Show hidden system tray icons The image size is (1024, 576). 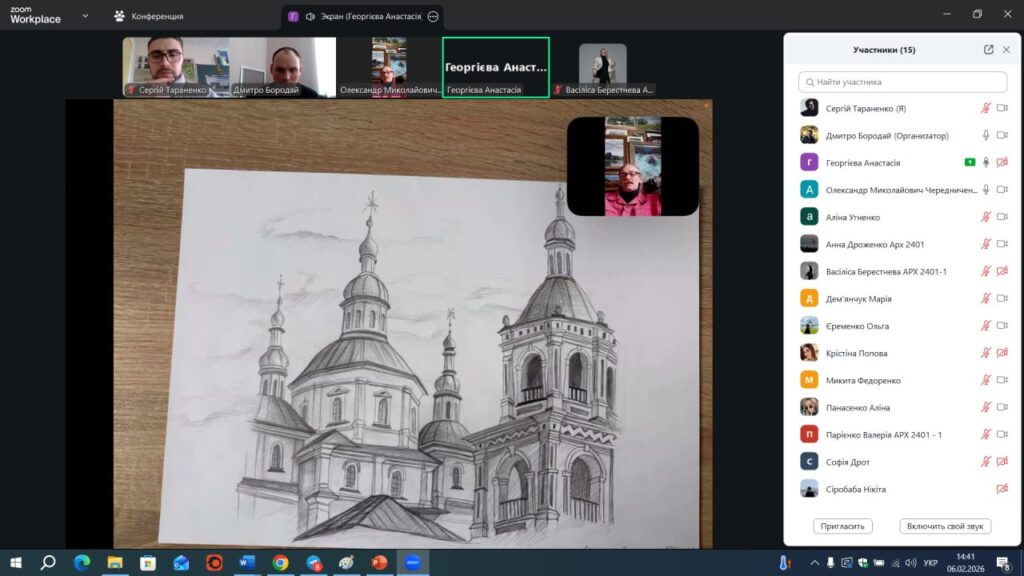point(814,563)
